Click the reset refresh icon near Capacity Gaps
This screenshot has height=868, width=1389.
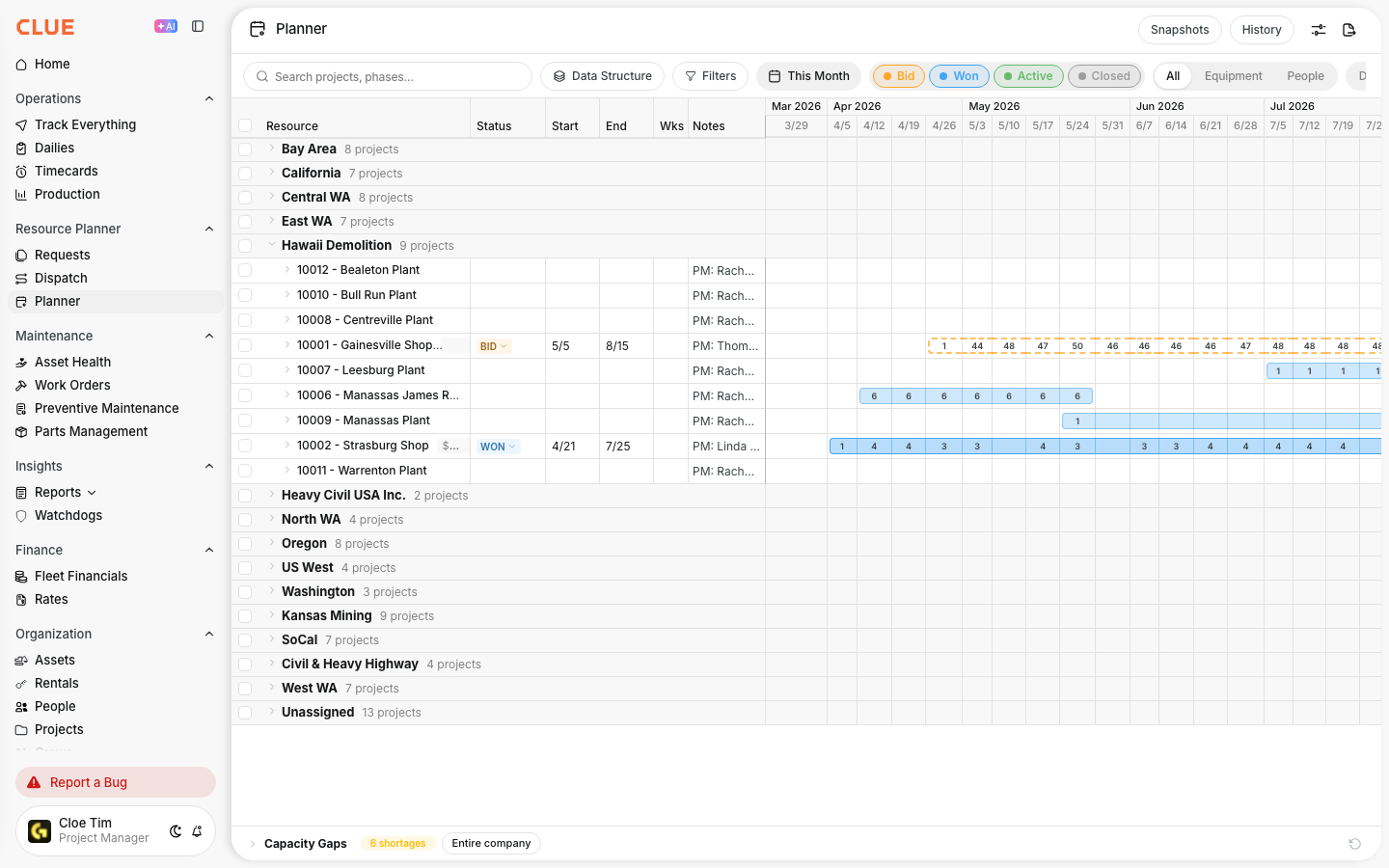1354,844
